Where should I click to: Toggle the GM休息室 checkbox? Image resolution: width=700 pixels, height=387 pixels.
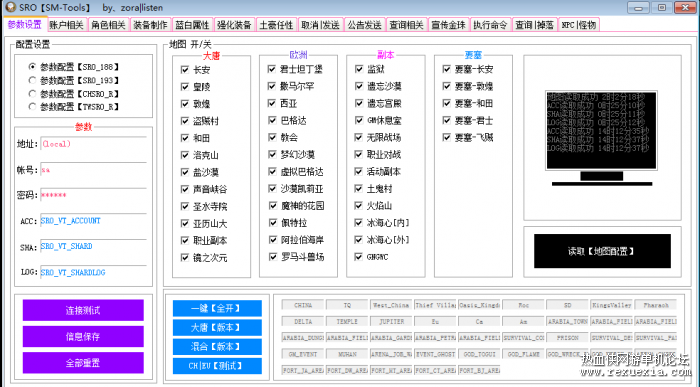pyautogui.click(x=358, y=120)
